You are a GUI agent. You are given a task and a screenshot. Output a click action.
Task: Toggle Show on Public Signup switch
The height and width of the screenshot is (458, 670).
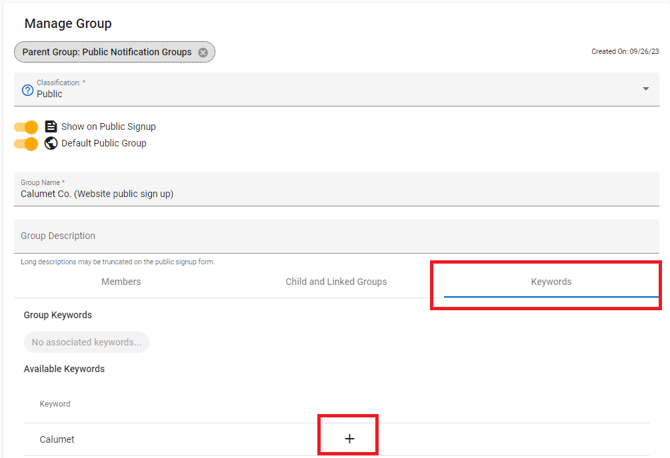click(26, 127)
